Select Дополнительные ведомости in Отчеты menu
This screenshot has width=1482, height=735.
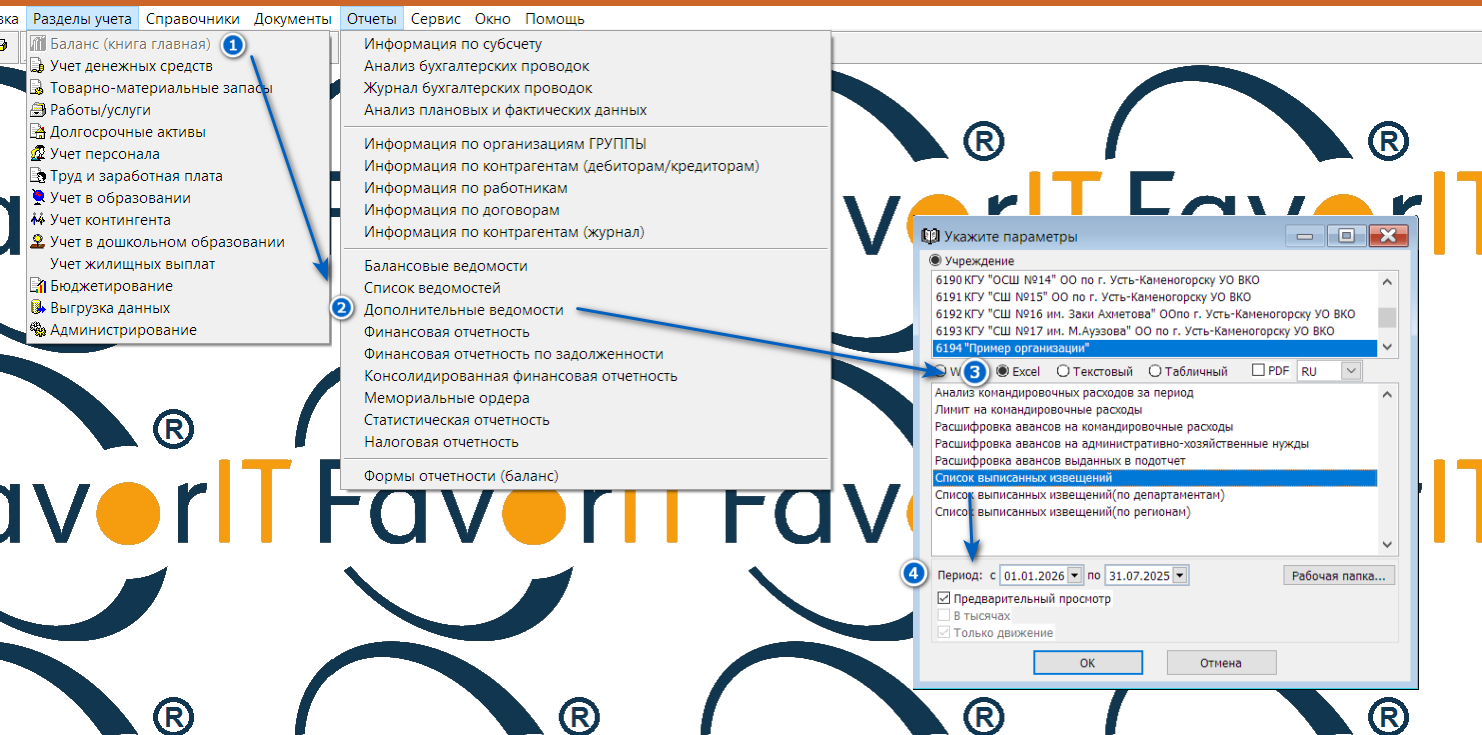[463, 310]
